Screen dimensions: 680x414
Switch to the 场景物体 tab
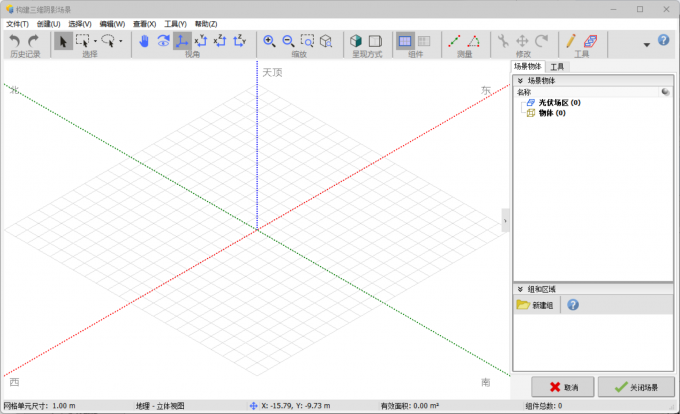click(528, 66)
